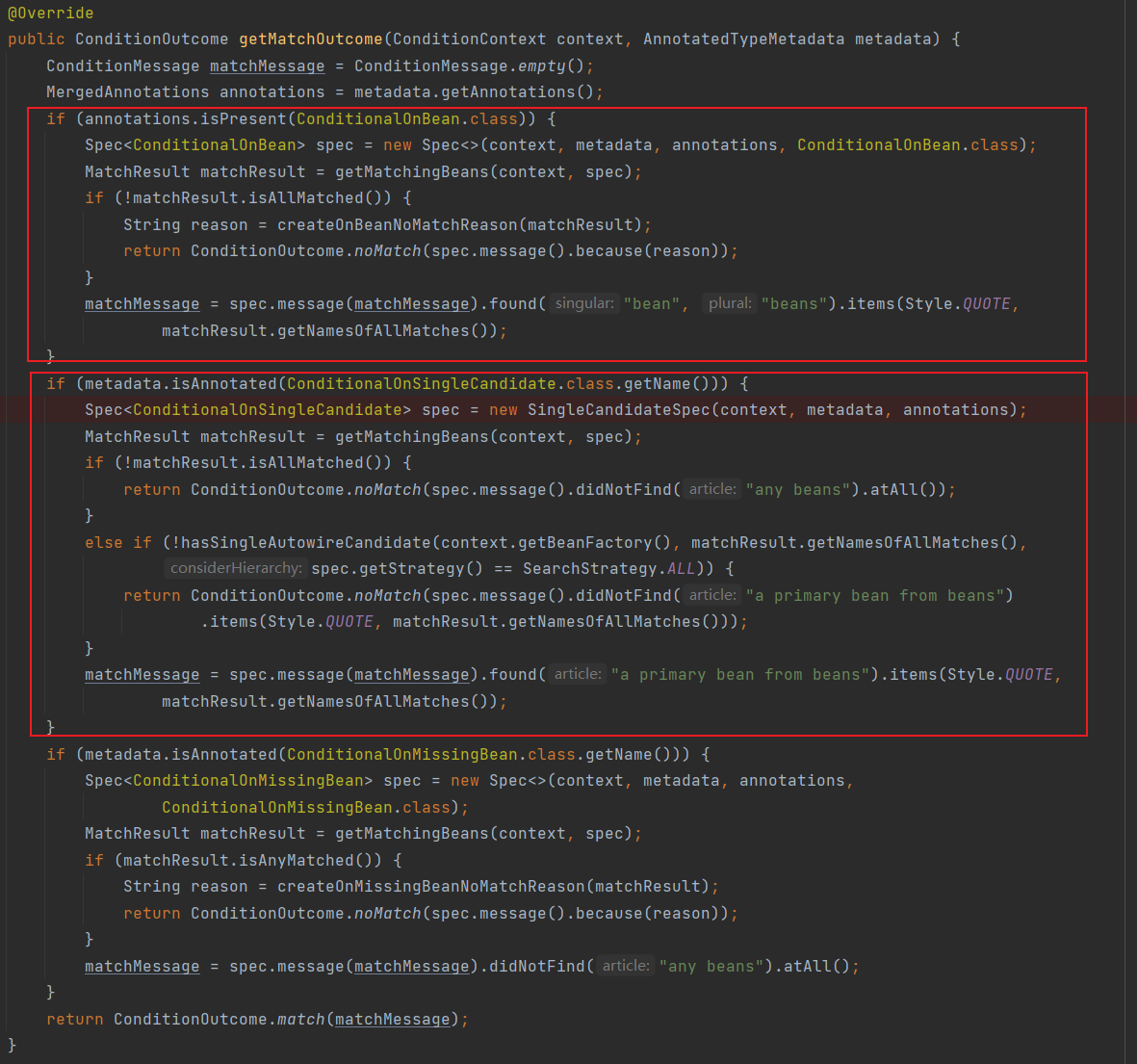Click Spec<ConditionalOnBean> type declaration
This screenshot has height=1064, width=1137.
point(195,145)
